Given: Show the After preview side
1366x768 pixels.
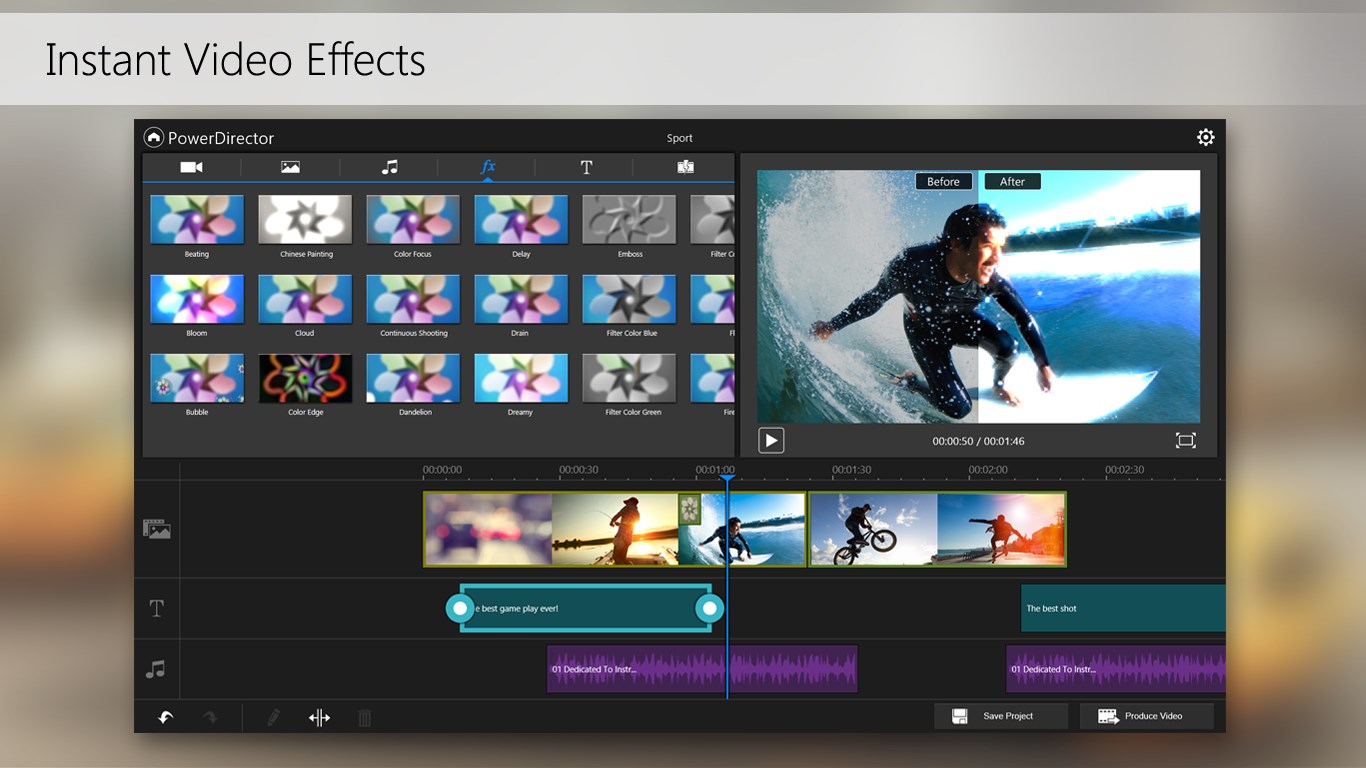Looking at the screenshot, I should point(1012,181).
